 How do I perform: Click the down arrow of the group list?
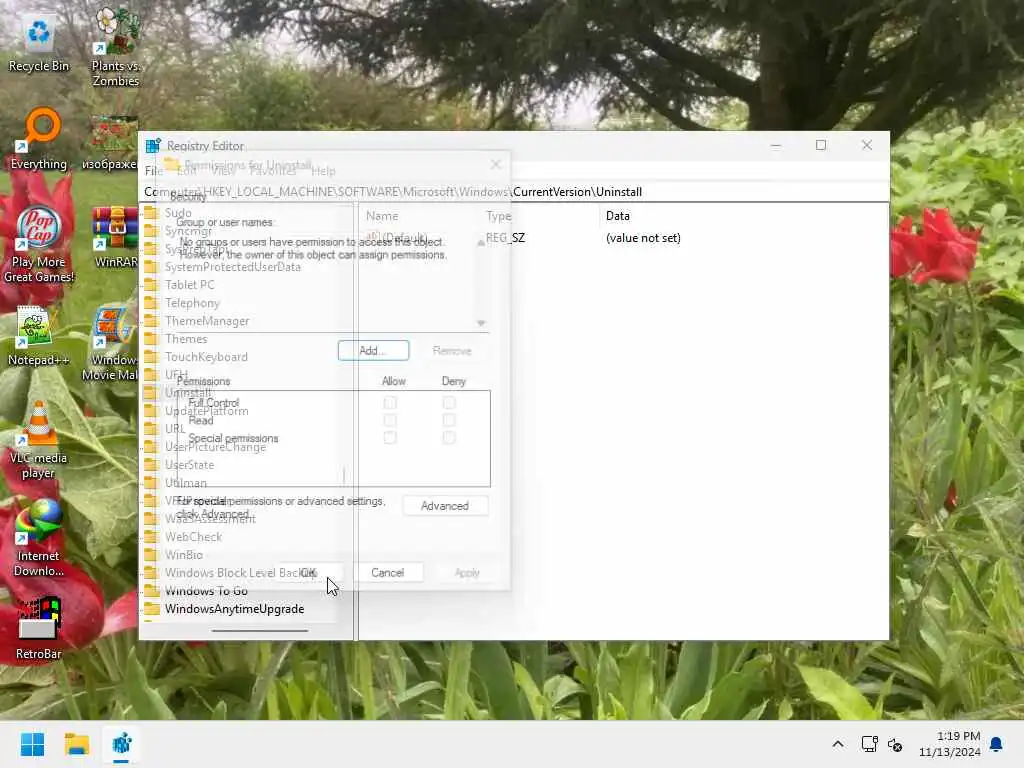481,323
